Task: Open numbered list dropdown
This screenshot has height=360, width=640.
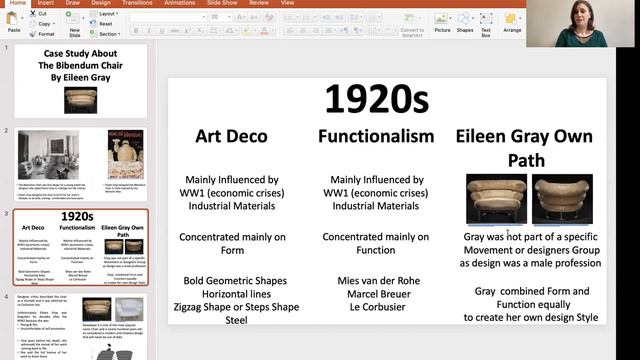Action: [x=316, y=18]
